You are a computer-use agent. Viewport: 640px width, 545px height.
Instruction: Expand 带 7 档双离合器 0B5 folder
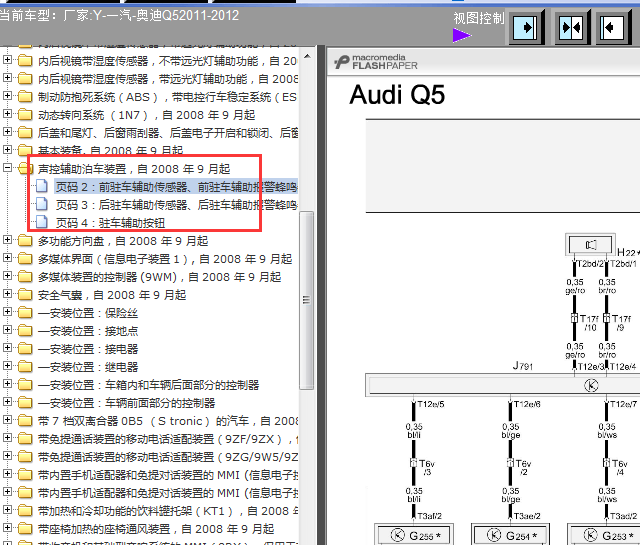(7, 420)
